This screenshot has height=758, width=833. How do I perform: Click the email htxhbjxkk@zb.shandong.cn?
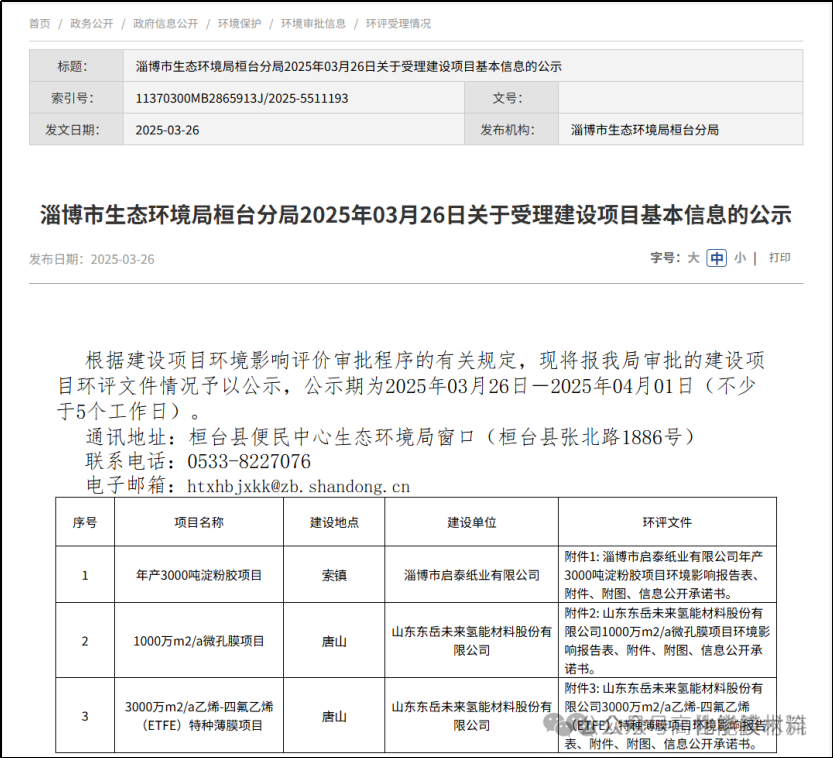click(x=299, y=486)
